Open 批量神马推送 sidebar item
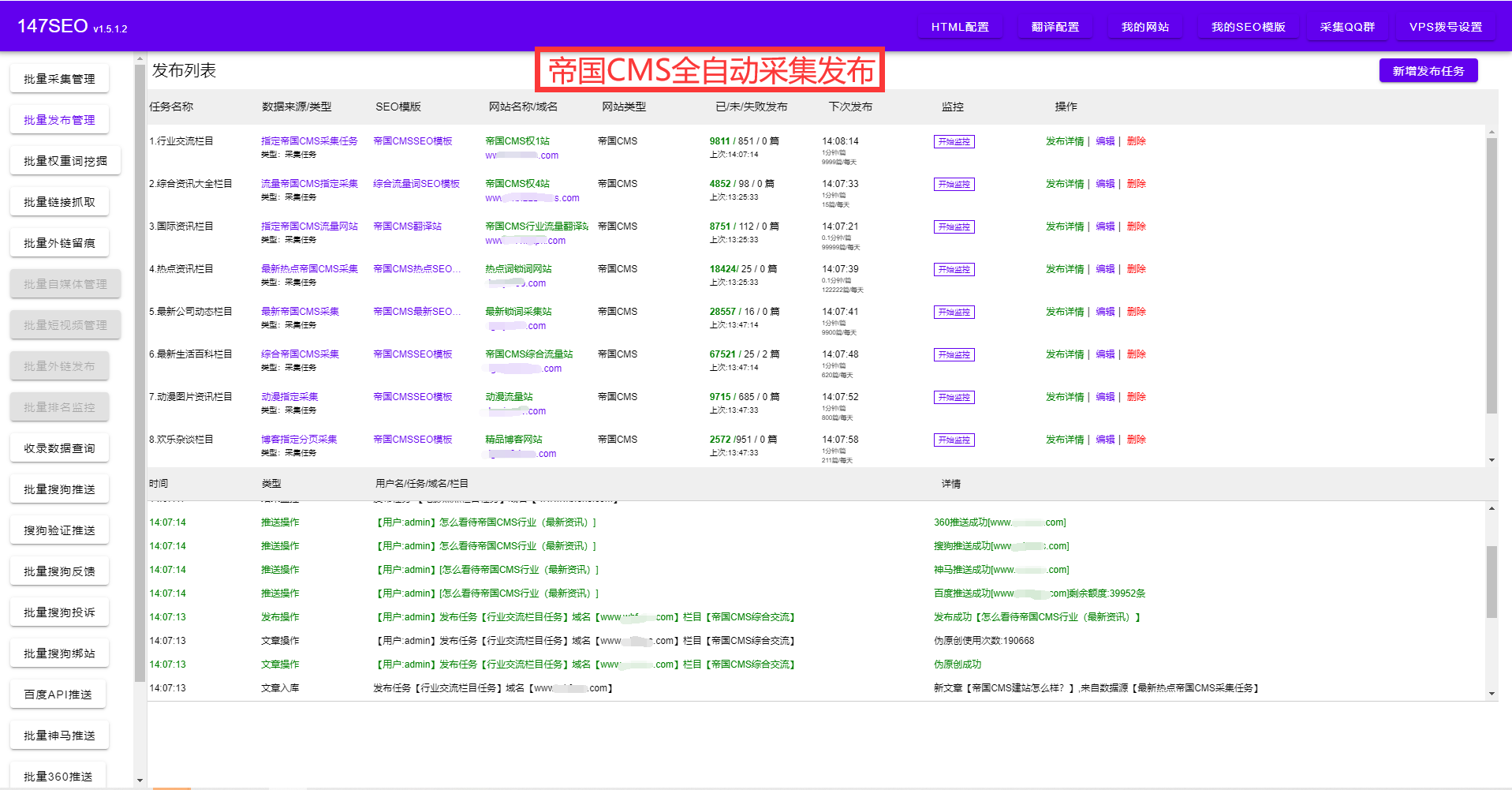 [x=59, y=736]
